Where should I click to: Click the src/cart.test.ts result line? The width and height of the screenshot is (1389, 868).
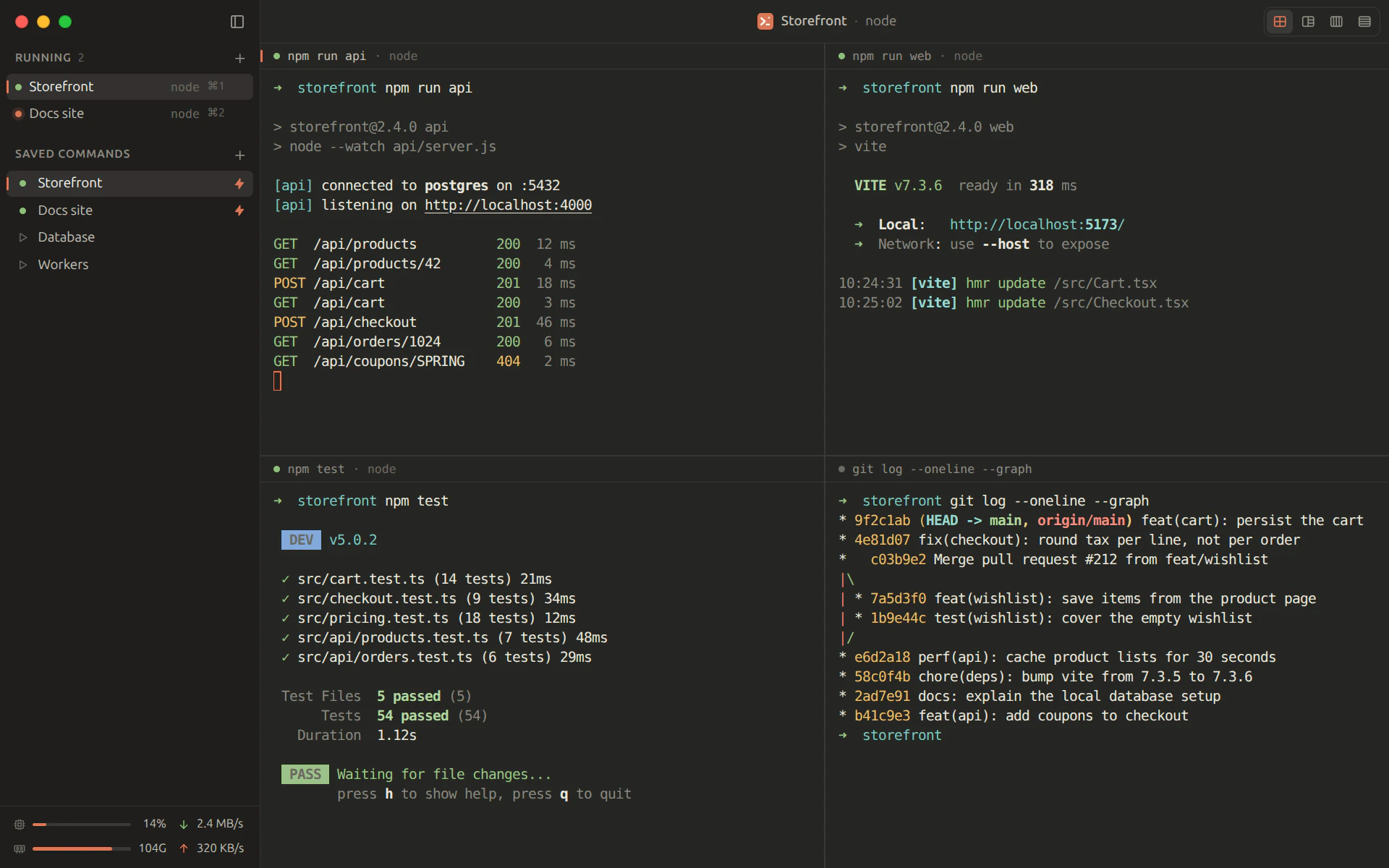point(417,579)
